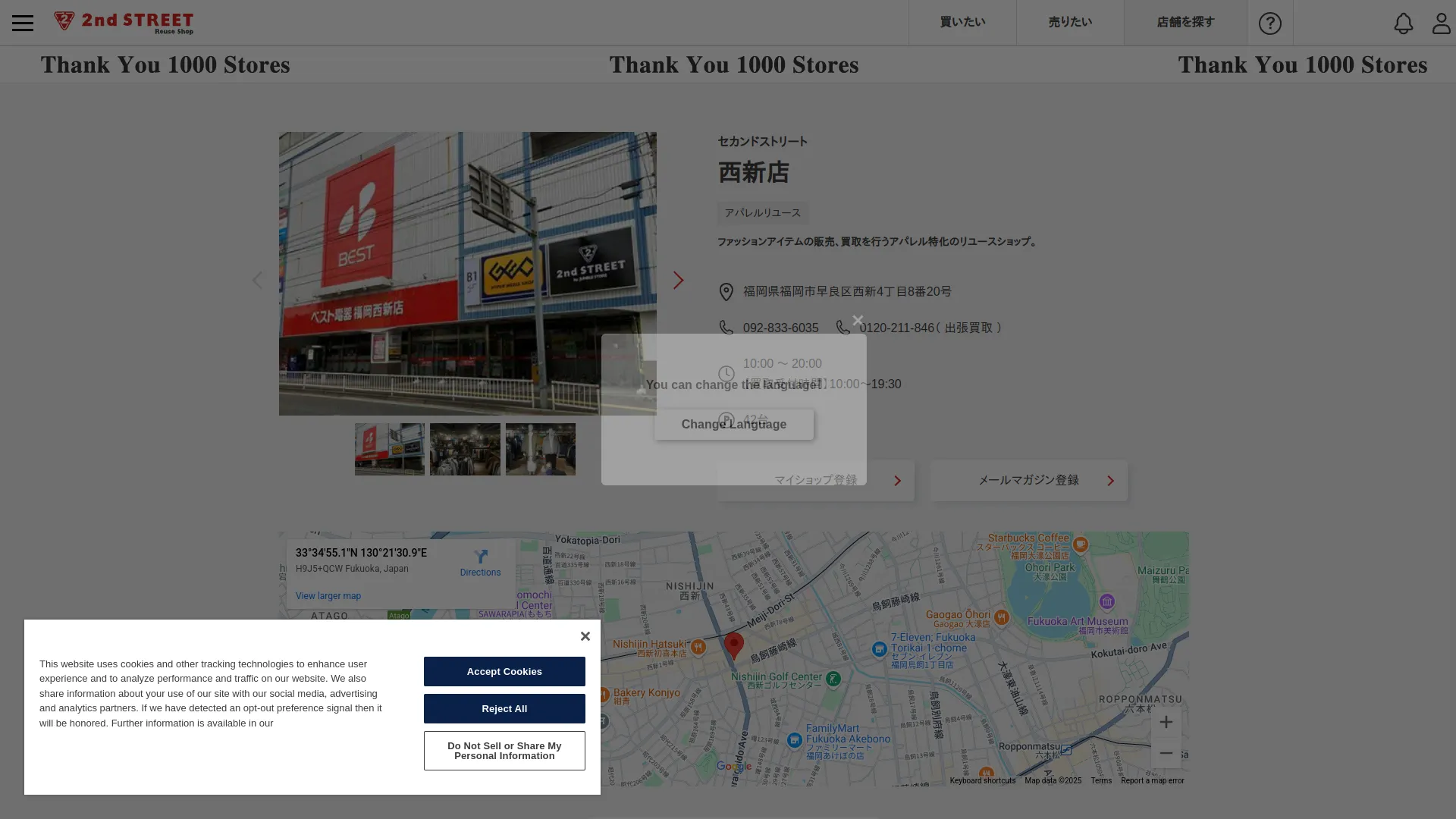Viewport: 1456px width, 819px height.
Task: Show the previous store photo
Action: [x=257, y=280]
